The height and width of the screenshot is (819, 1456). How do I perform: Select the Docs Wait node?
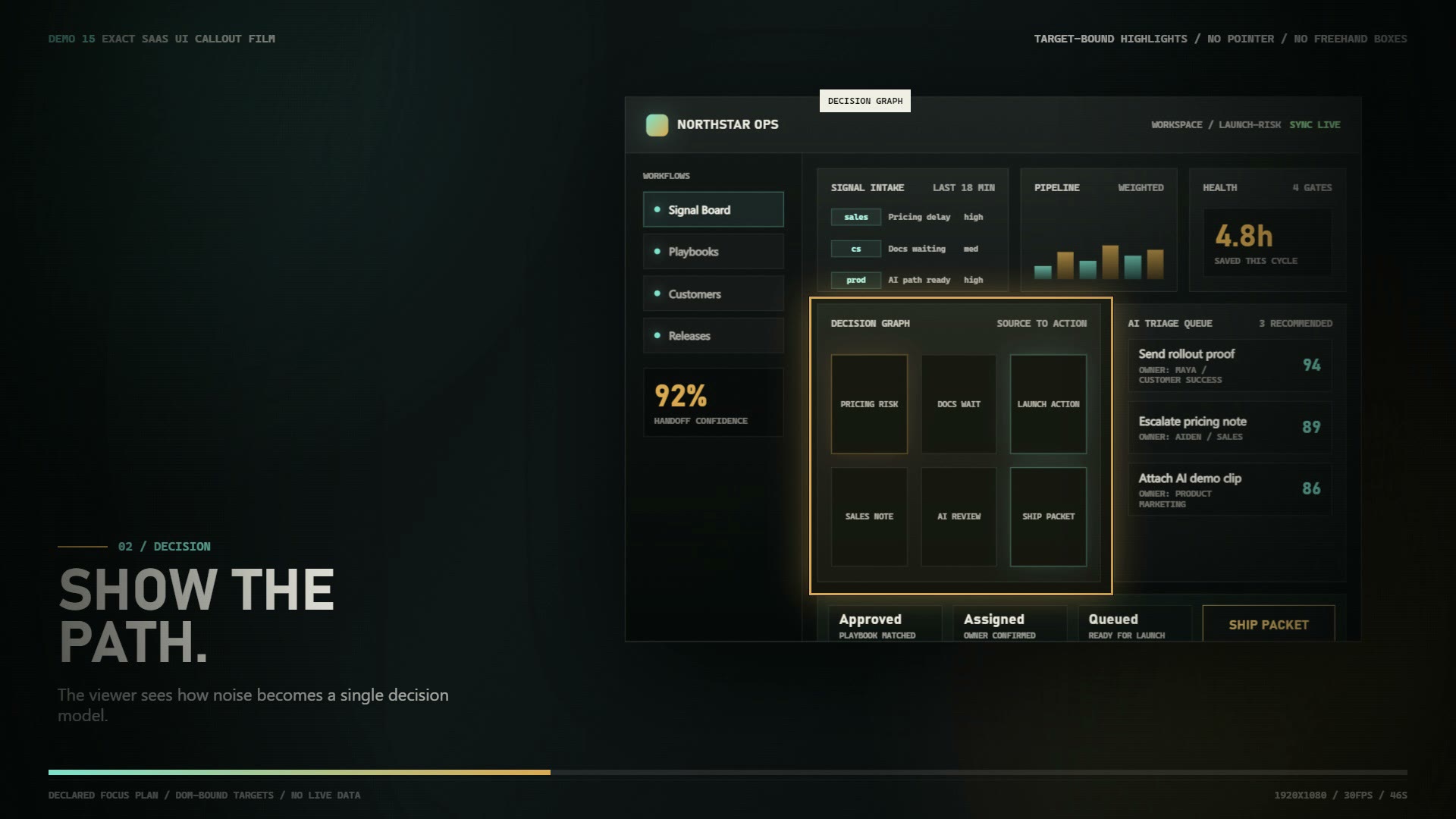(959, 404)
